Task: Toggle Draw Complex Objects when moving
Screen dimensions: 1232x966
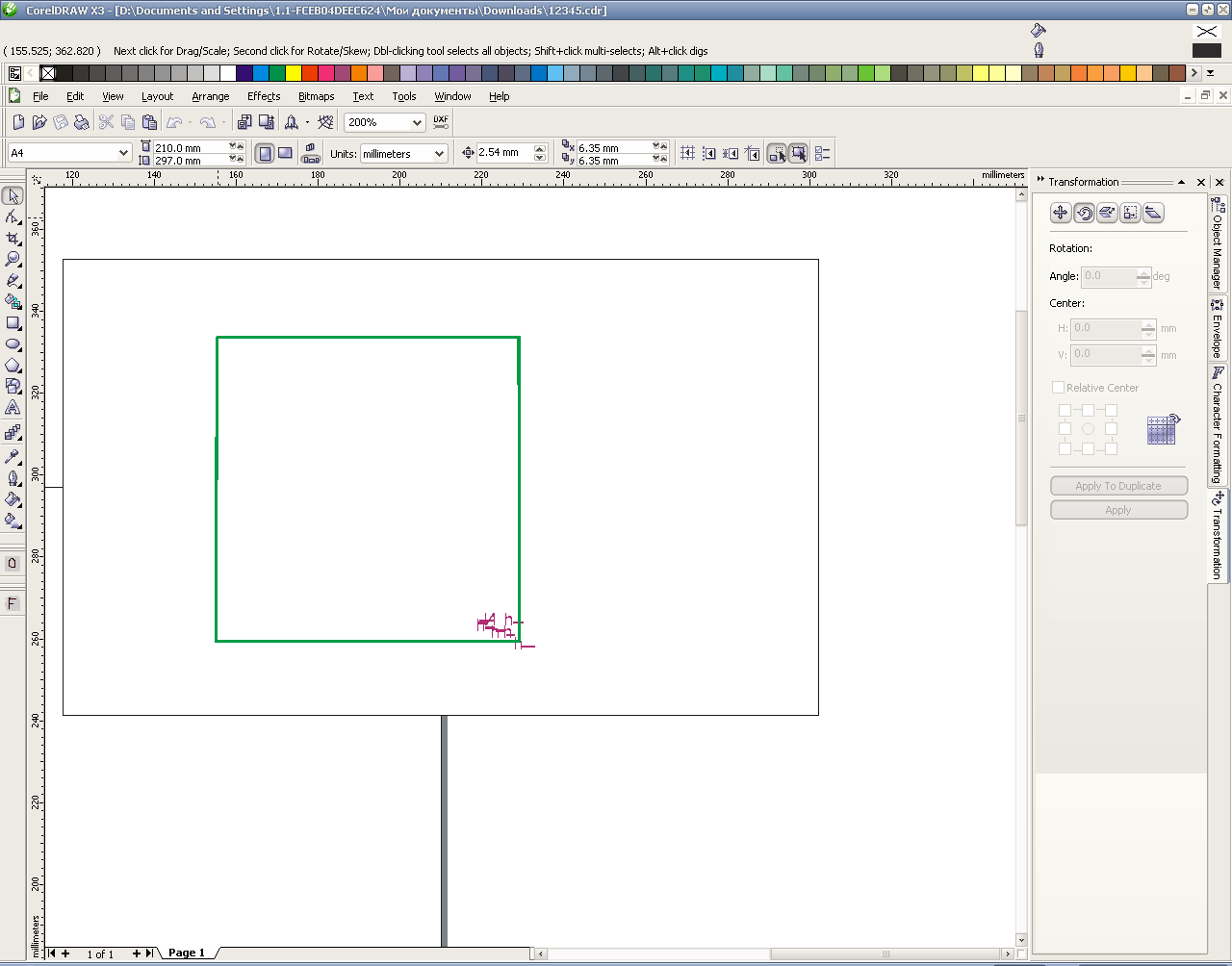Action: click(777, 153)
